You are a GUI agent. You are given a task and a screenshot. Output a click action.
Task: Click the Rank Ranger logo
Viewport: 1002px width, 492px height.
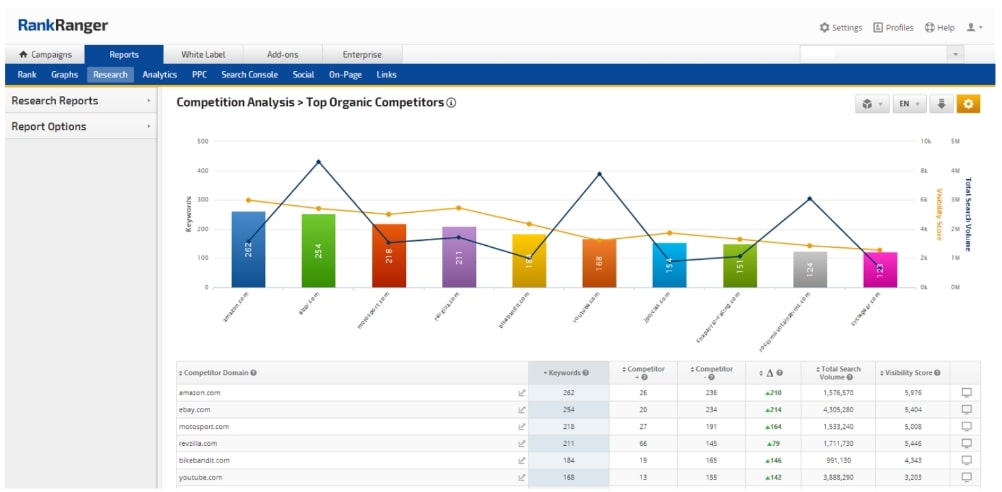(x=63, y=26)
